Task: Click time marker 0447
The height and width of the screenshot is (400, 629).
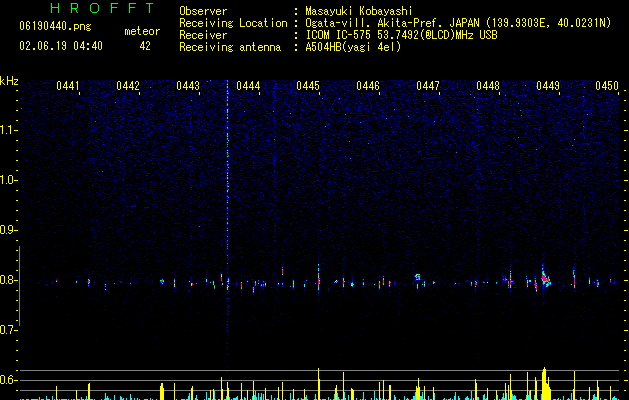Action: [x=428, y=86]
